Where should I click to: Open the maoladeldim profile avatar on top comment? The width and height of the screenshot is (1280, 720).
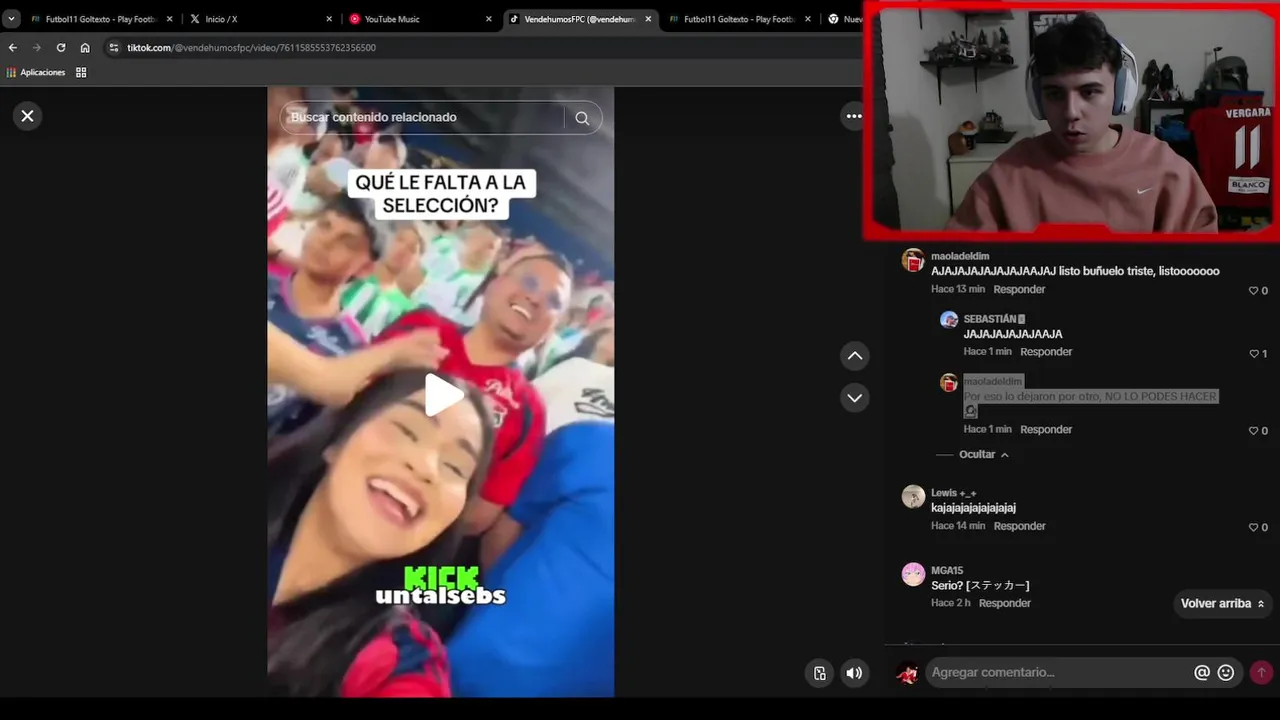[913, 260]
